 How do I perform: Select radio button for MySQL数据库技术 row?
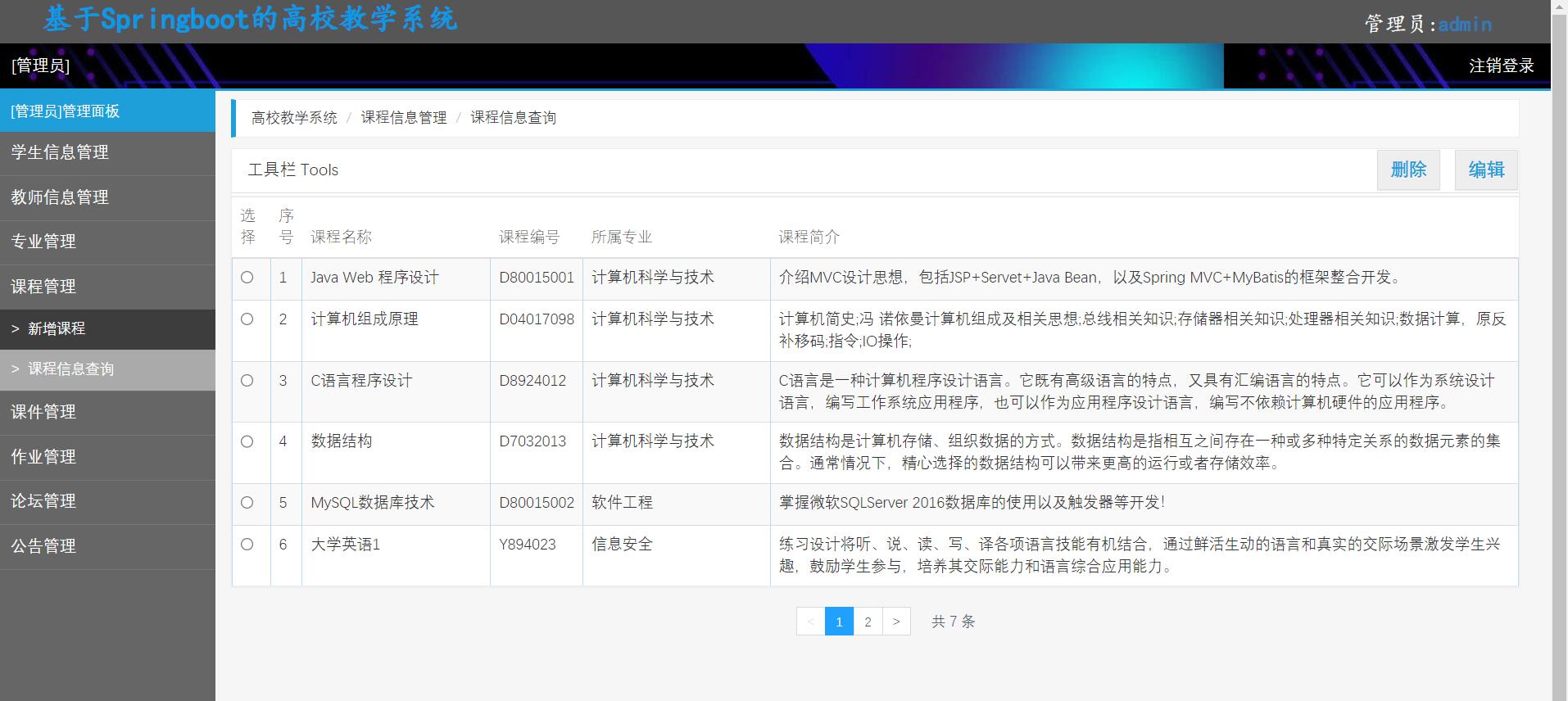pyautogui.click(x=247, y=503)
